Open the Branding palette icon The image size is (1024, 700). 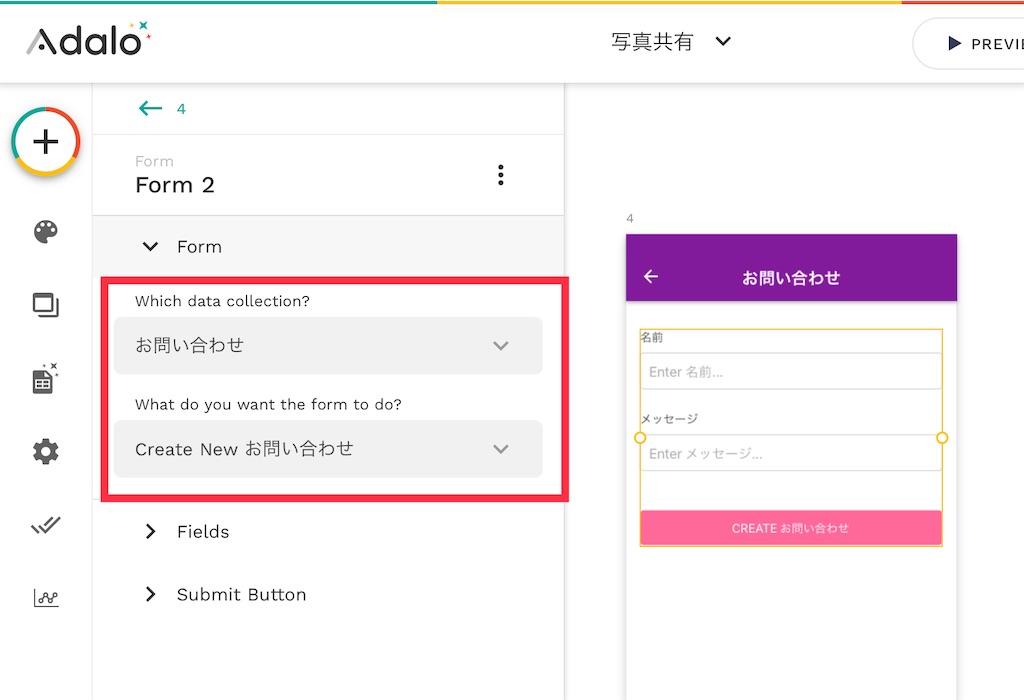(46, 232)
